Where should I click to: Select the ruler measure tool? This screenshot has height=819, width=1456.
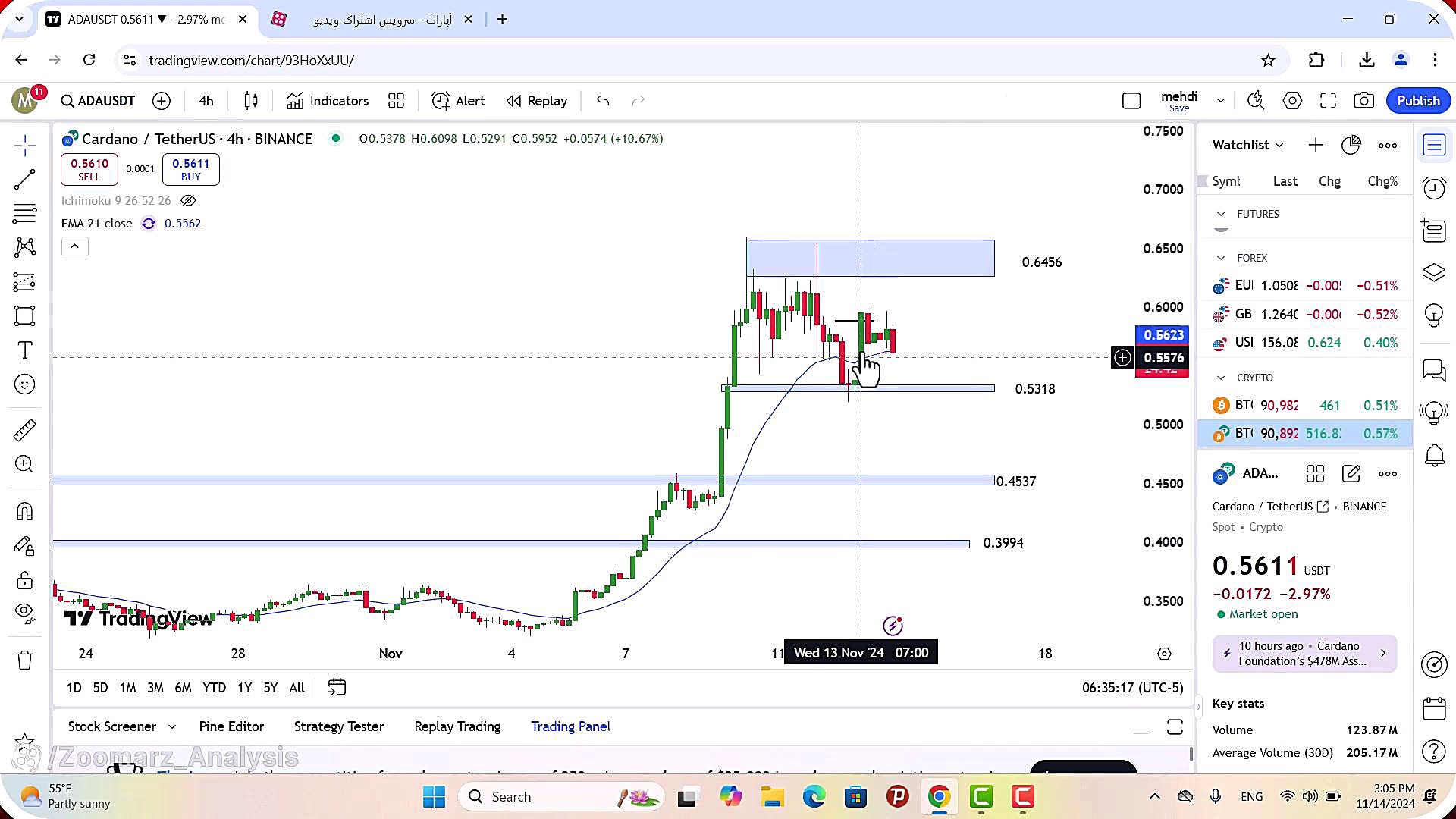tap(25, 430)
